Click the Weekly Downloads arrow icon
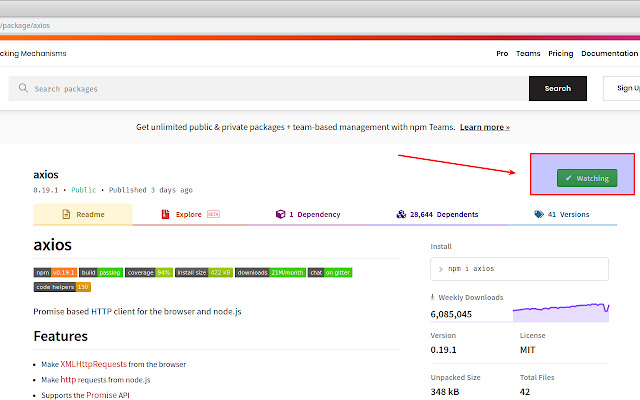 pyautogui.click(x=432, y=297)
